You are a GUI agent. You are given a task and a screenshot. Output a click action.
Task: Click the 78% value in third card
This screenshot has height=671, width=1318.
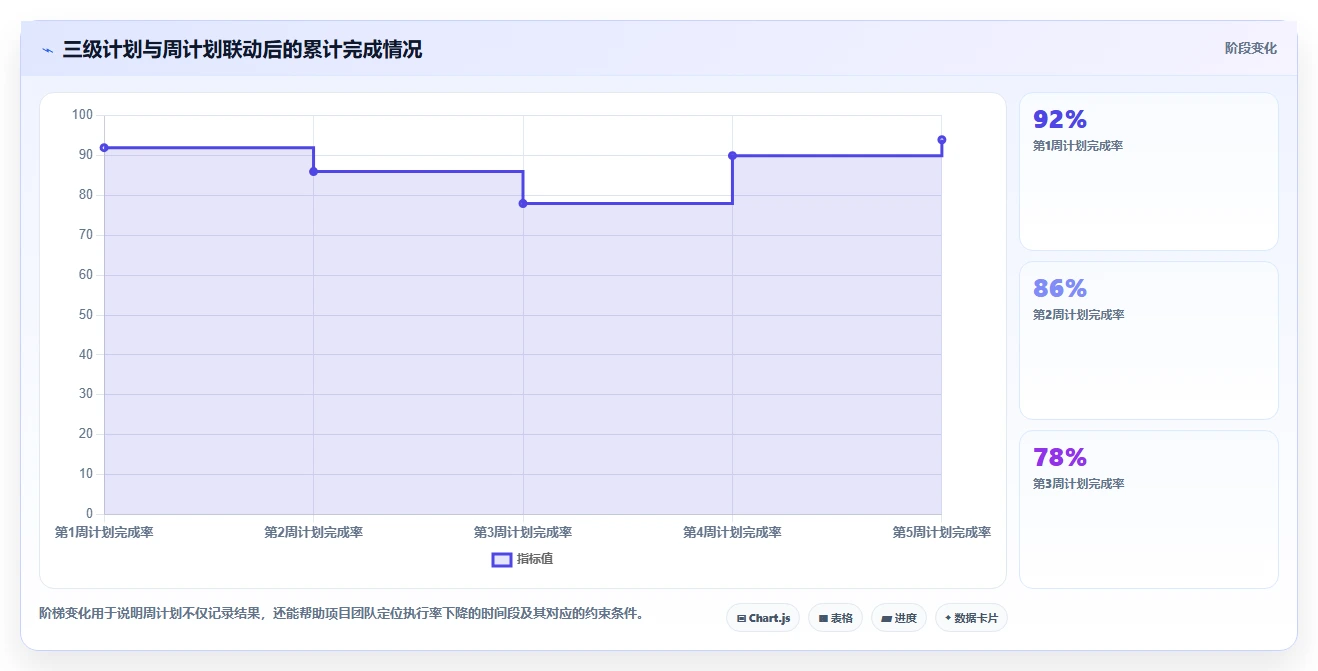tap(1060, 458)
